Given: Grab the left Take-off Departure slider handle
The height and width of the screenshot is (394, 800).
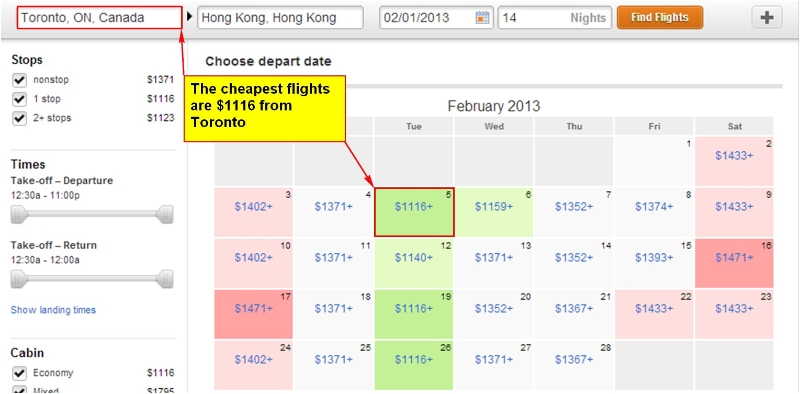Looking at the screenshot, I should (x=19, y=214).
